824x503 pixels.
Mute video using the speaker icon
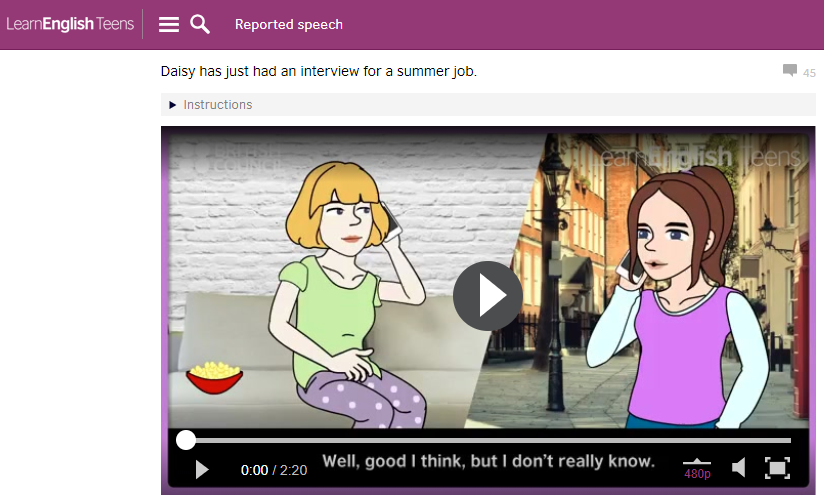738,467
